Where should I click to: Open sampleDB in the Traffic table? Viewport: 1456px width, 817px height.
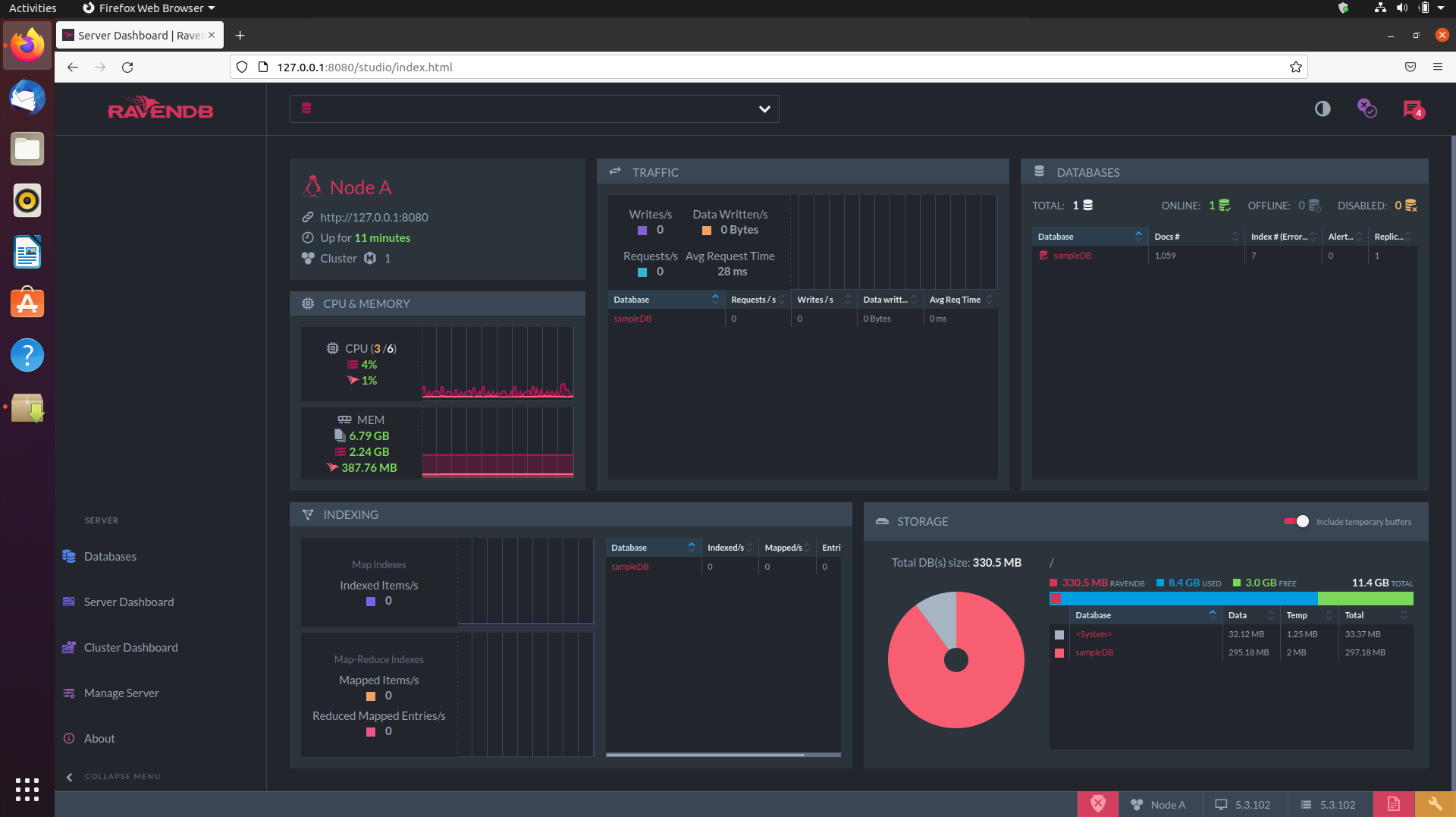tap(632, 319)
